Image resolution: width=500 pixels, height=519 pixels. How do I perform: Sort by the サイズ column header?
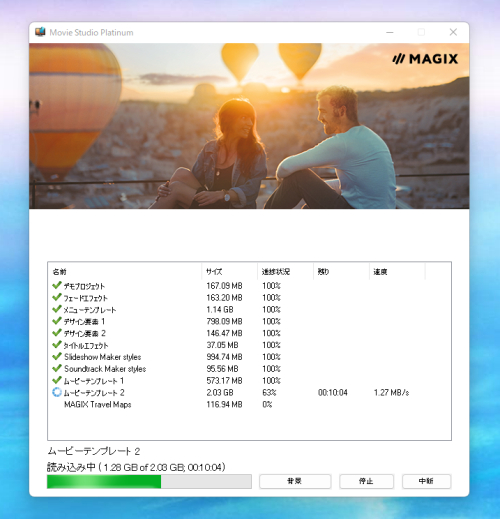(x=229, y=272)
